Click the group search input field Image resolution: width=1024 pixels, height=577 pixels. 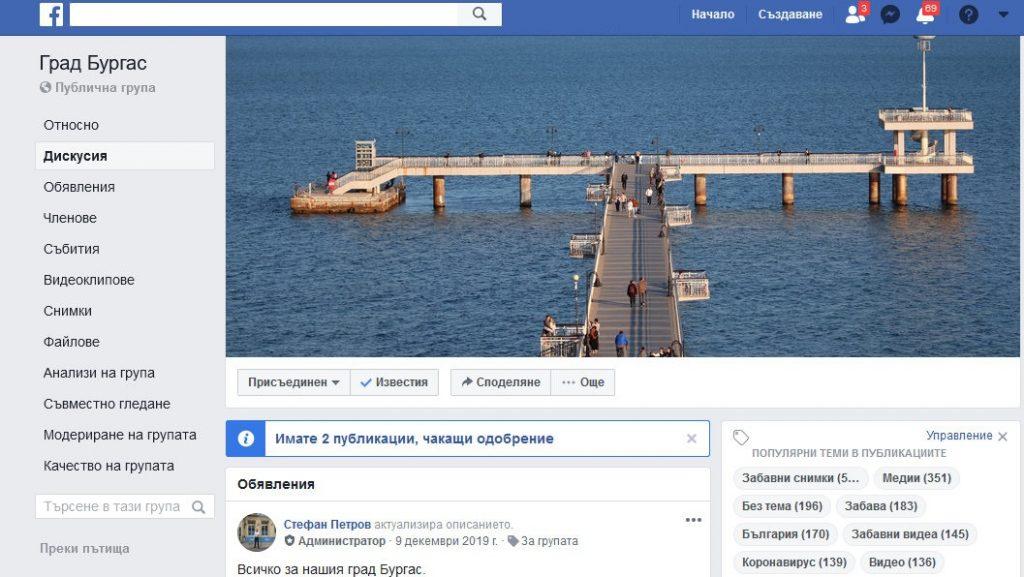(x=112, y=507)
